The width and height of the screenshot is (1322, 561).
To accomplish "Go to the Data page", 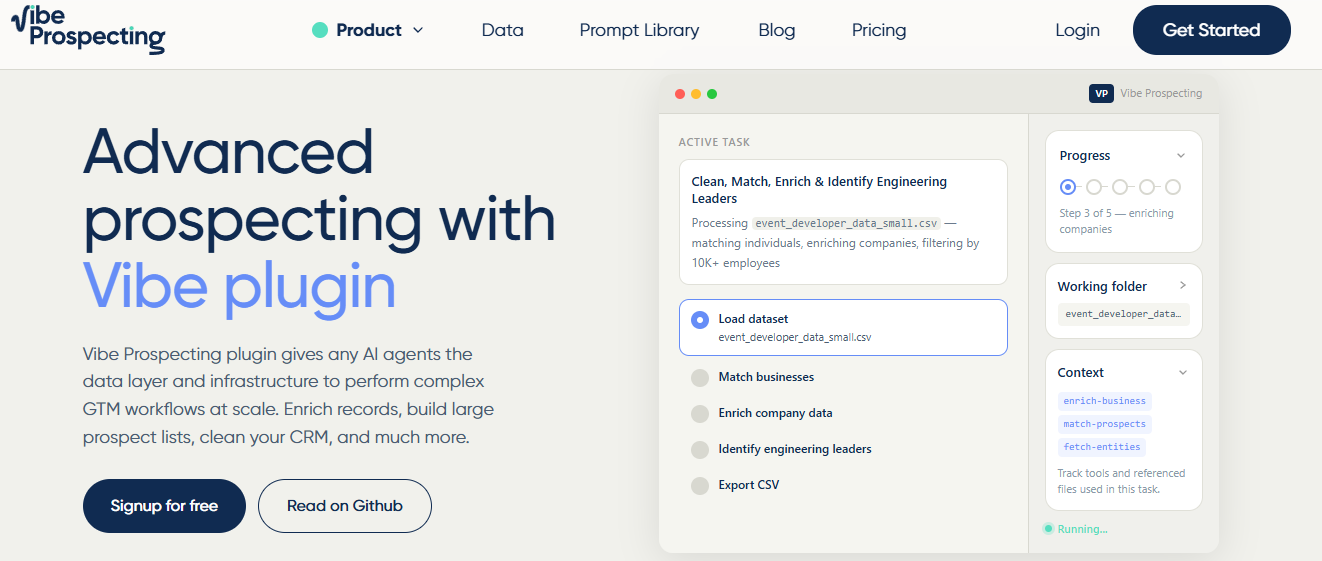I will click(x=502, y=30).
